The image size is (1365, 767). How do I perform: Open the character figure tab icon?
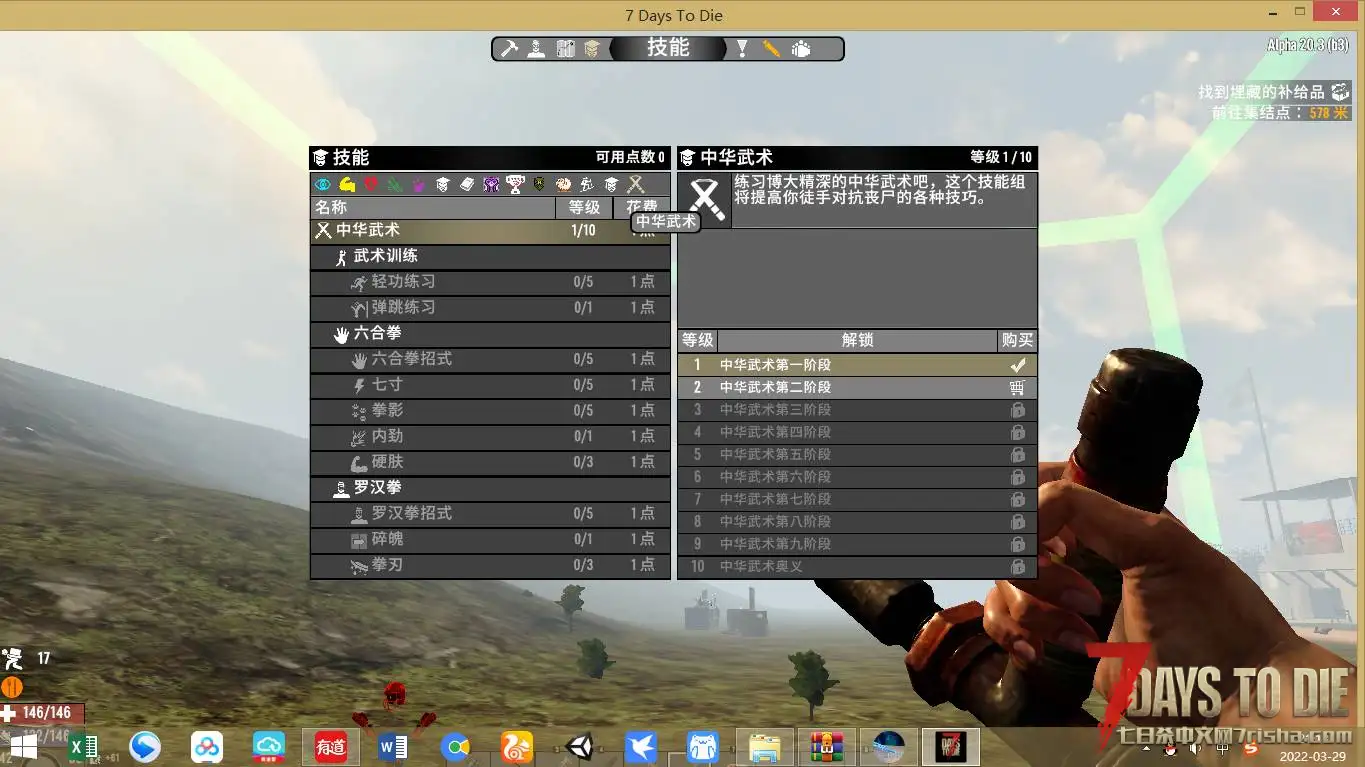537,48
